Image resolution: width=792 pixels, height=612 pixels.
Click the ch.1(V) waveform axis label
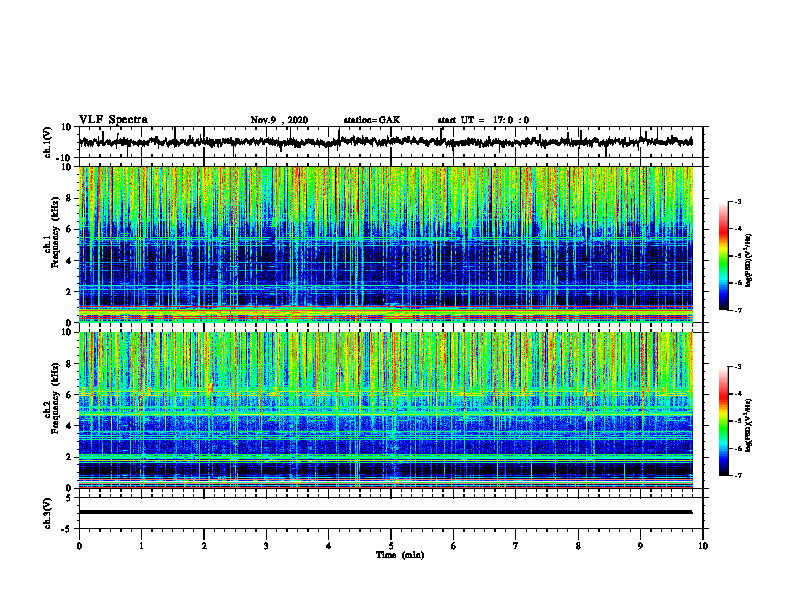pyautogui.click(x=48, y=142)
